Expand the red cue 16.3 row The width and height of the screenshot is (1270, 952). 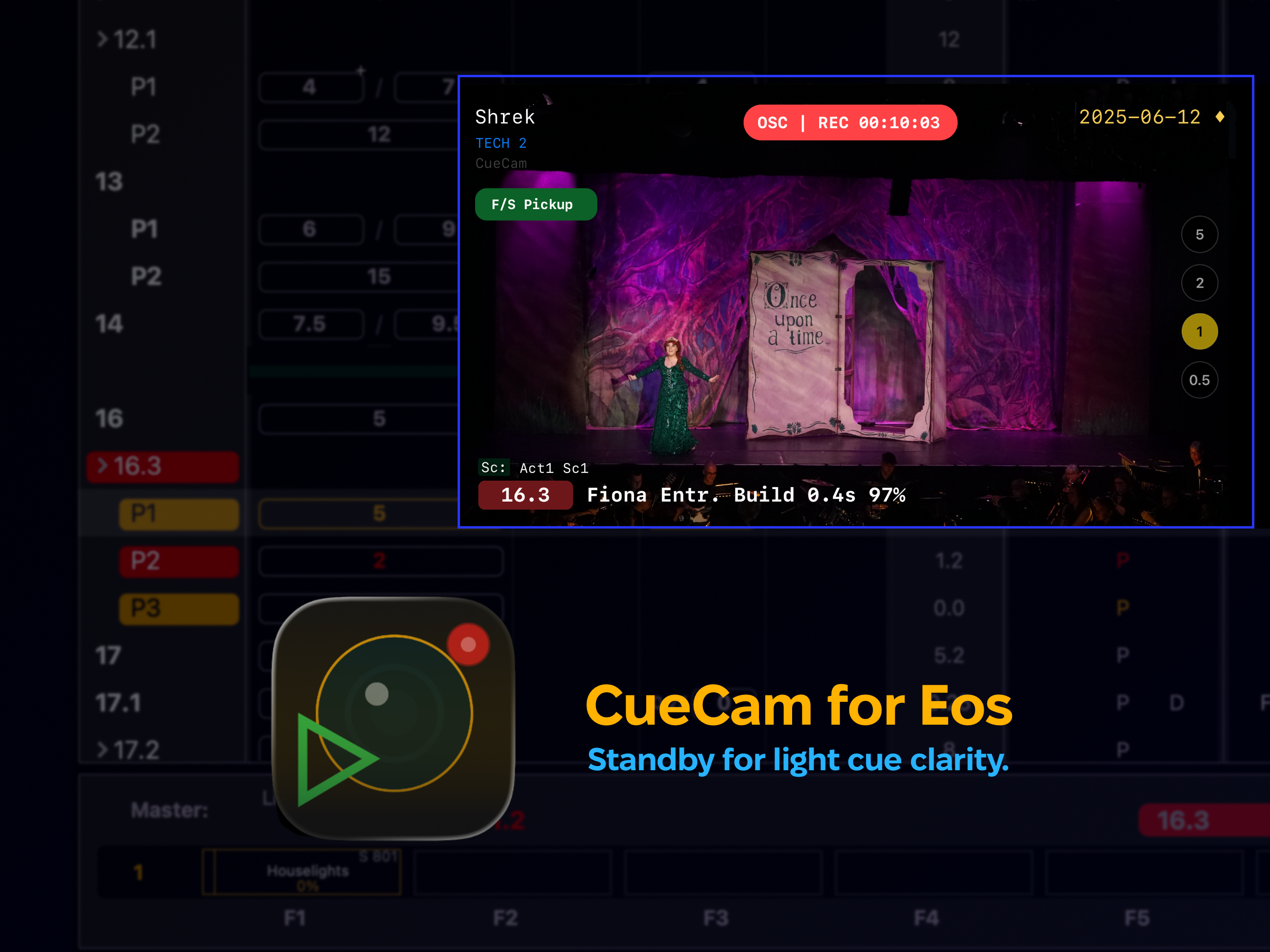[x=103, y=466]
